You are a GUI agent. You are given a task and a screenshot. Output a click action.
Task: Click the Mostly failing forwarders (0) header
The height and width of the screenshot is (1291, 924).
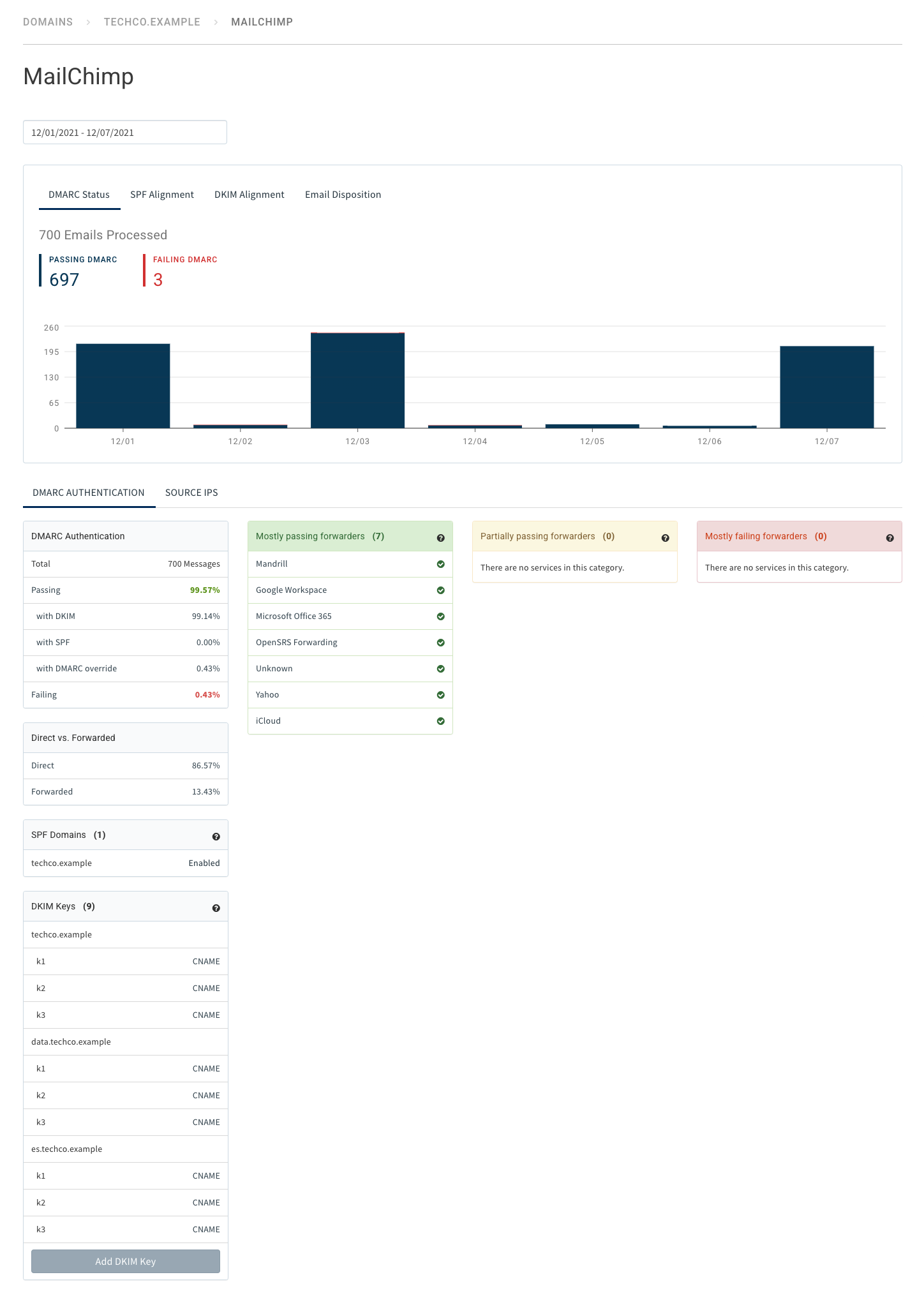click(800, 537)
